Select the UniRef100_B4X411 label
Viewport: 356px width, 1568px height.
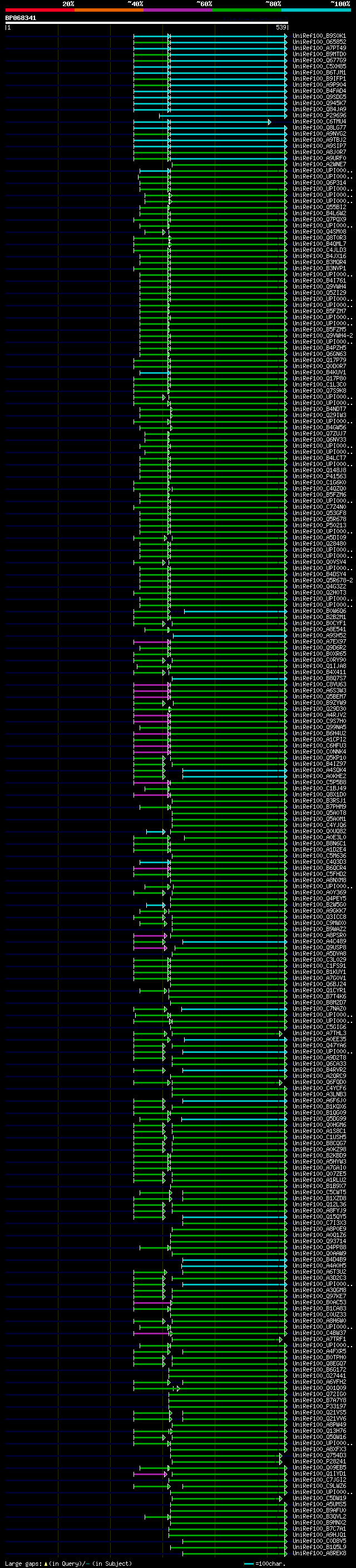point(319,672)
